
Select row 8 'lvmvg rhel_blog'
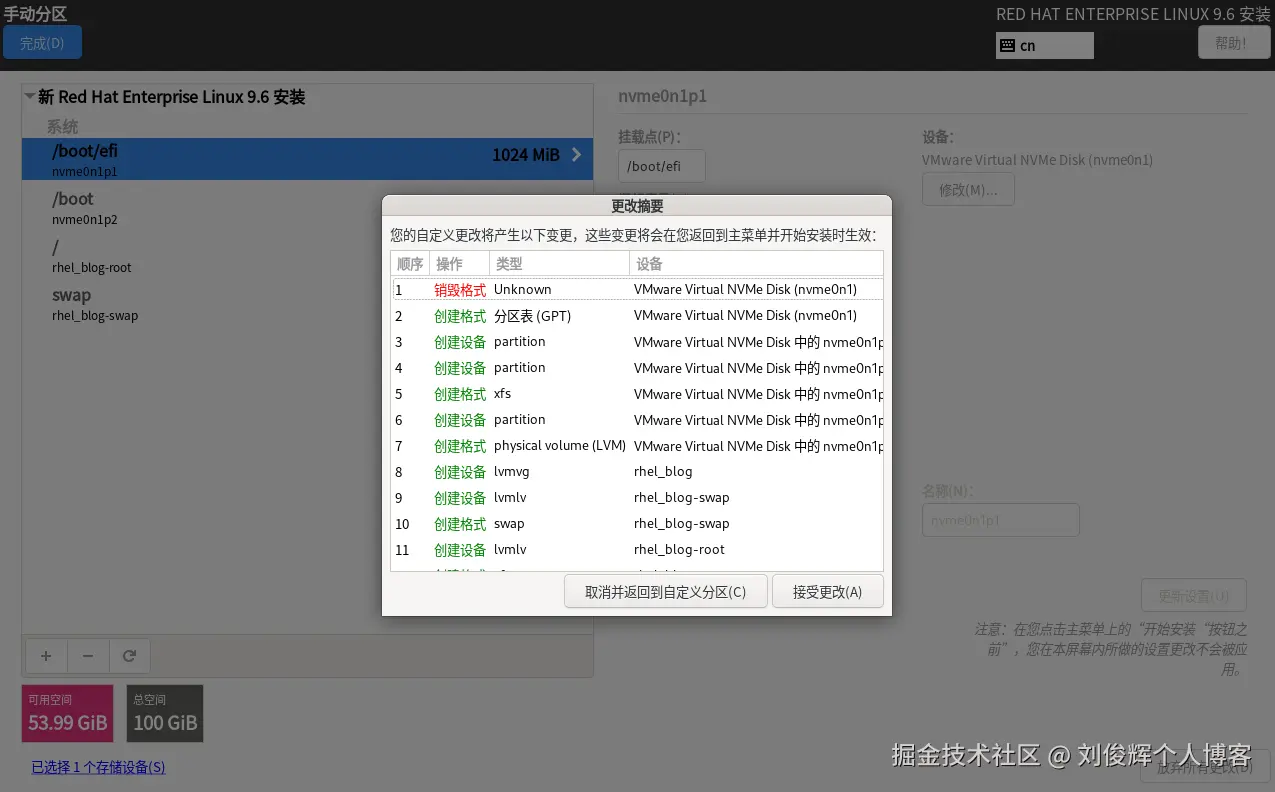(637, 471)
